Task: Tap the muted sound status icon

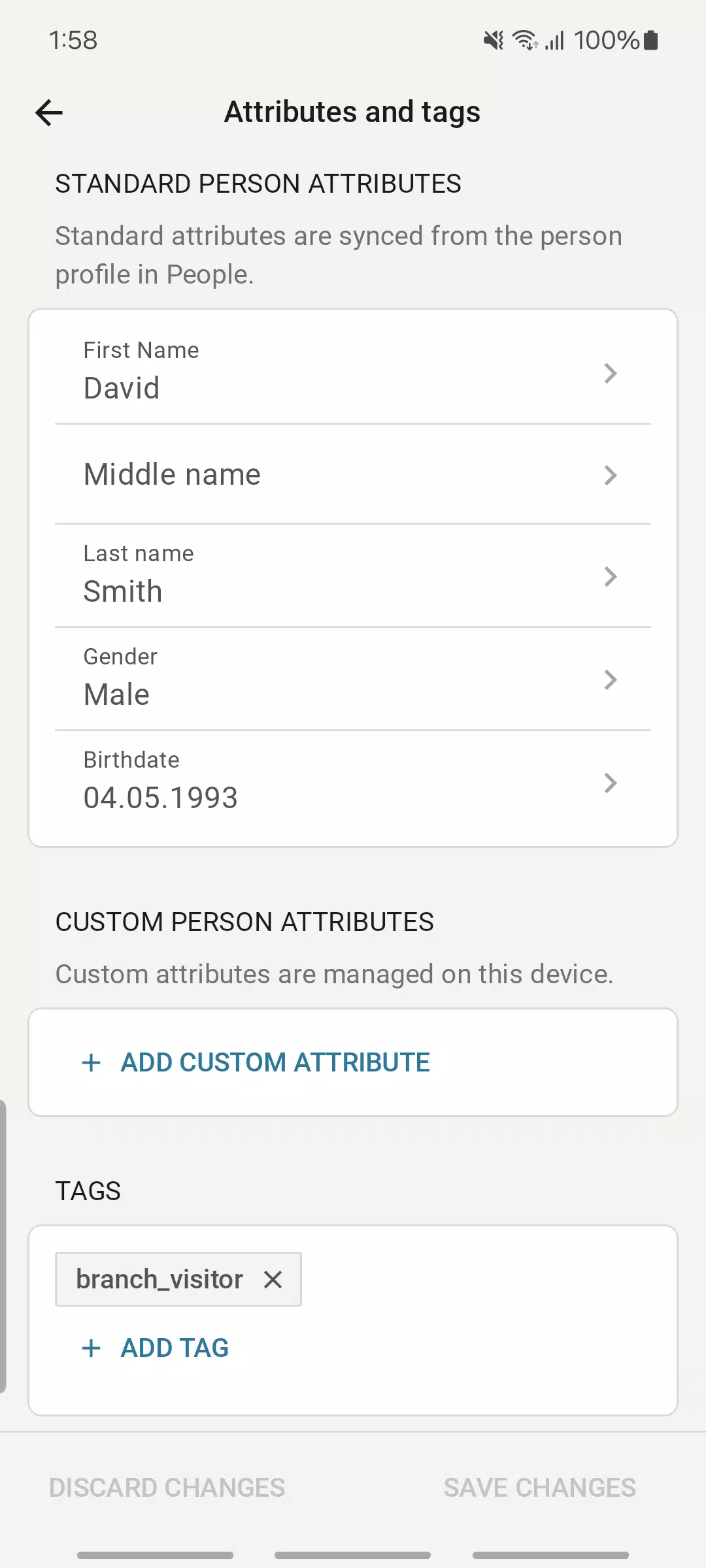Action: tap(494, 41)
